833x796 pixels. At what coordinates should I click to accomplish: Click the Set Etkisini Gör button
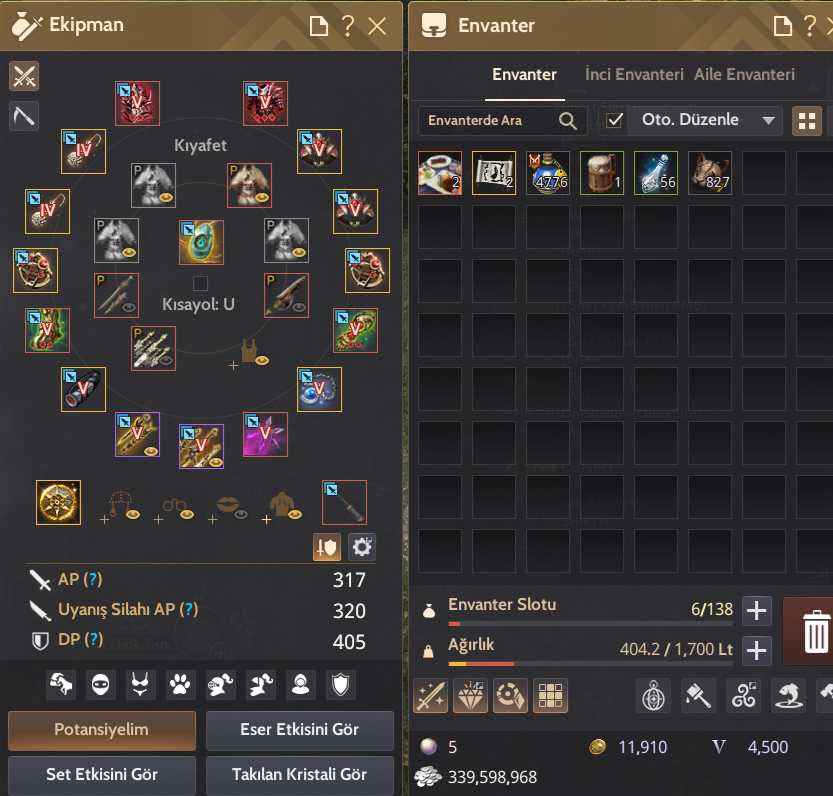pos(102,775)
